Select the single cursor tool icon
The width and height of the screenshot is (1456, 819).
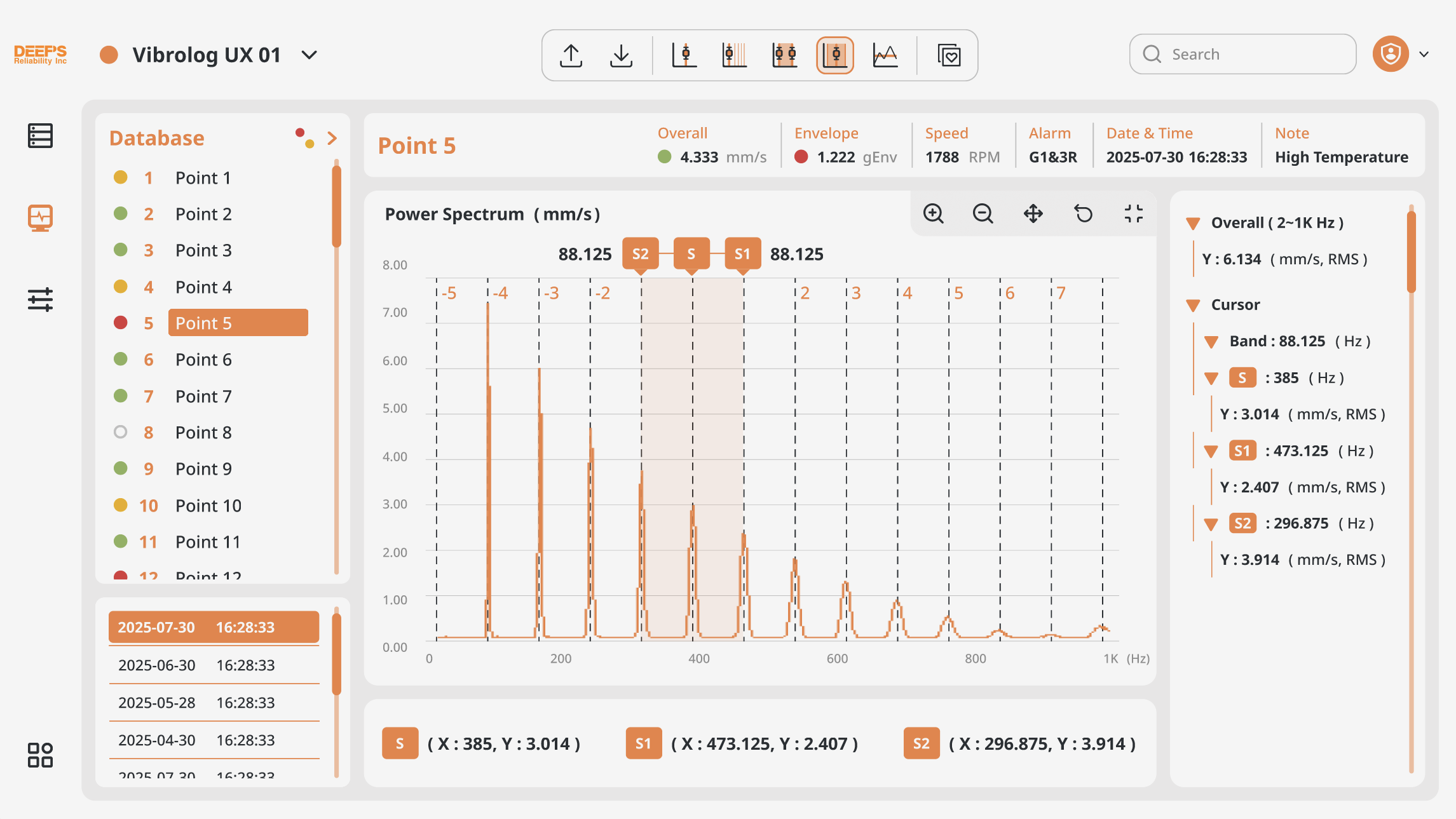[x=684, y=55]
